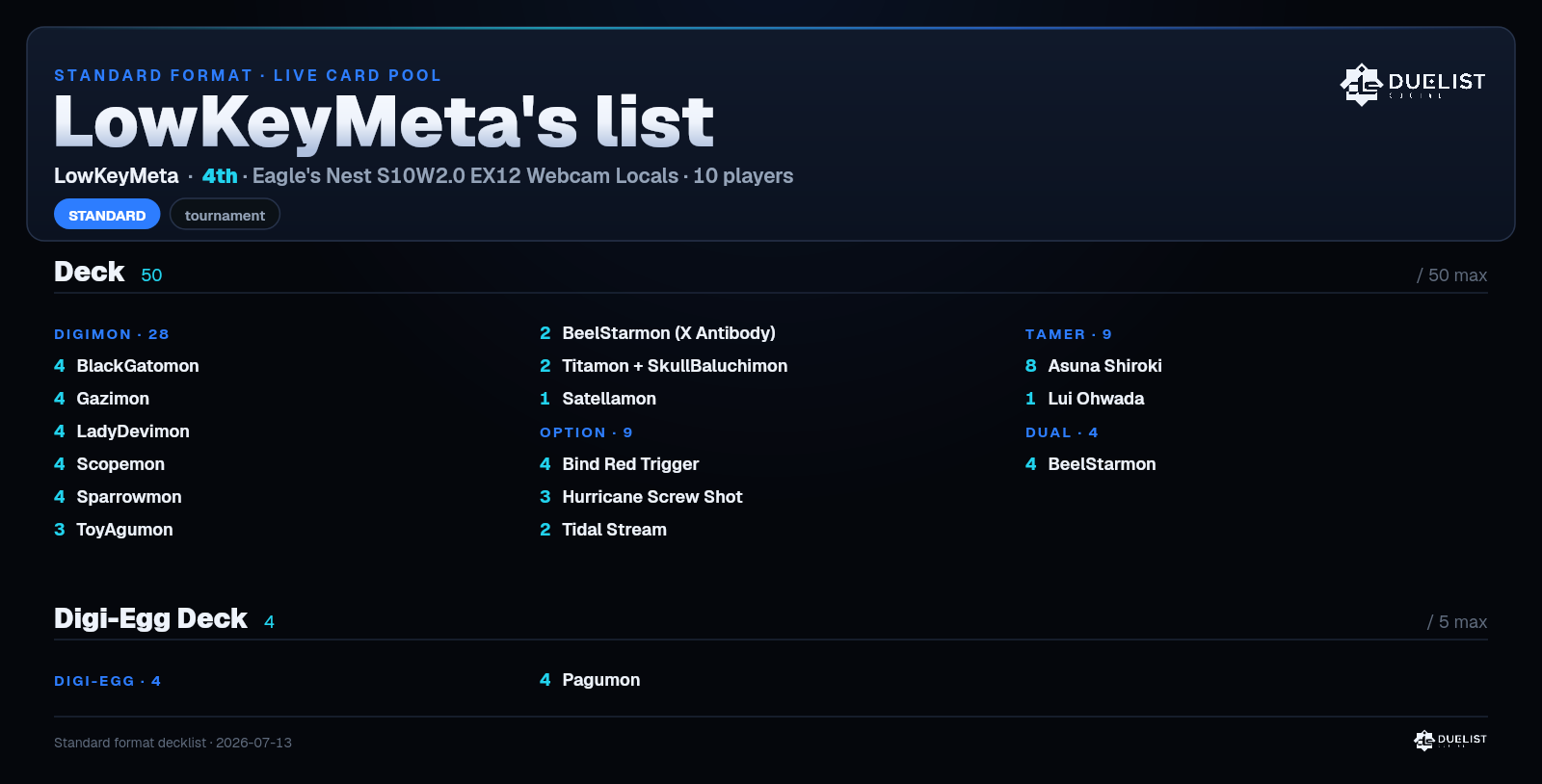Click the LadyDevimon card entry

[121, 431]
